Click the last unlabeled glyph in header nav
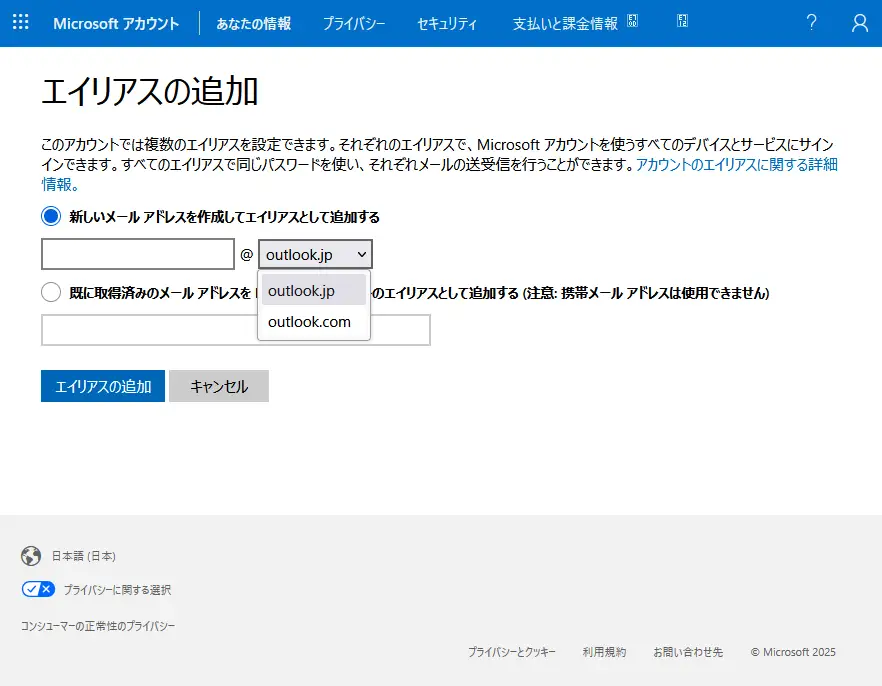The height and width of the screenshot is (686, 882). [682, 21]
